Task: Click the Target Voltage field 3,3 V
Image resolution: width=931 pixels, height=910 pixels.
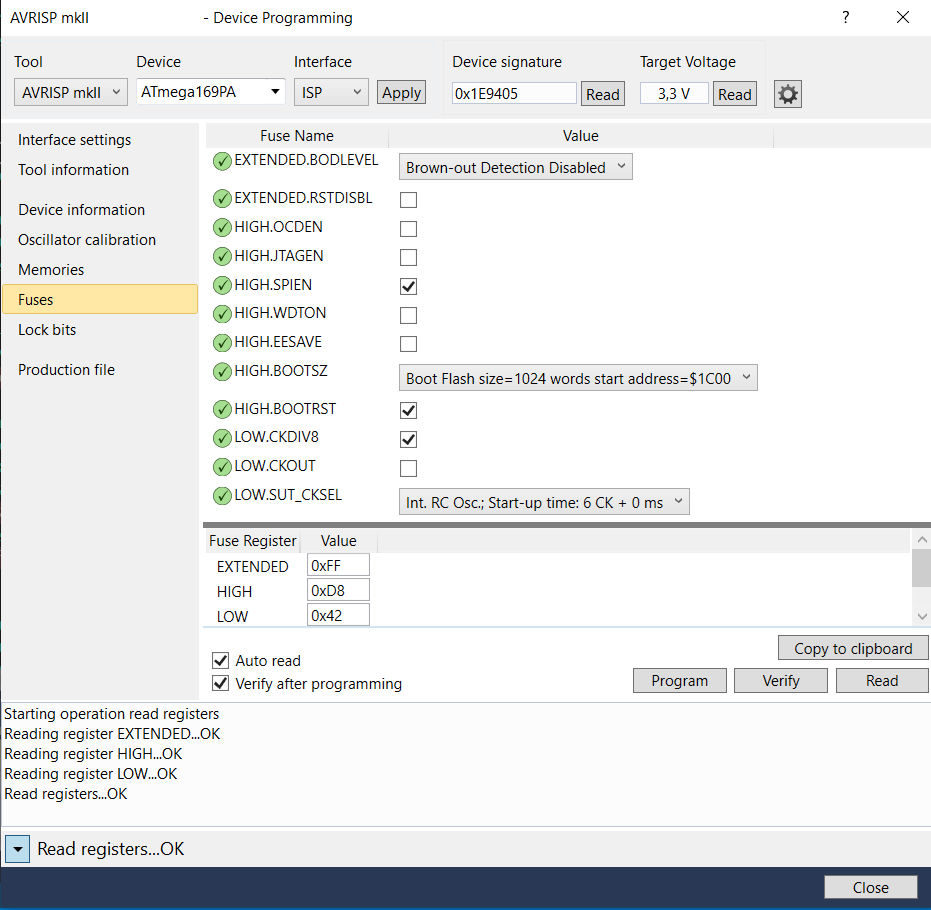Action: 674,93
